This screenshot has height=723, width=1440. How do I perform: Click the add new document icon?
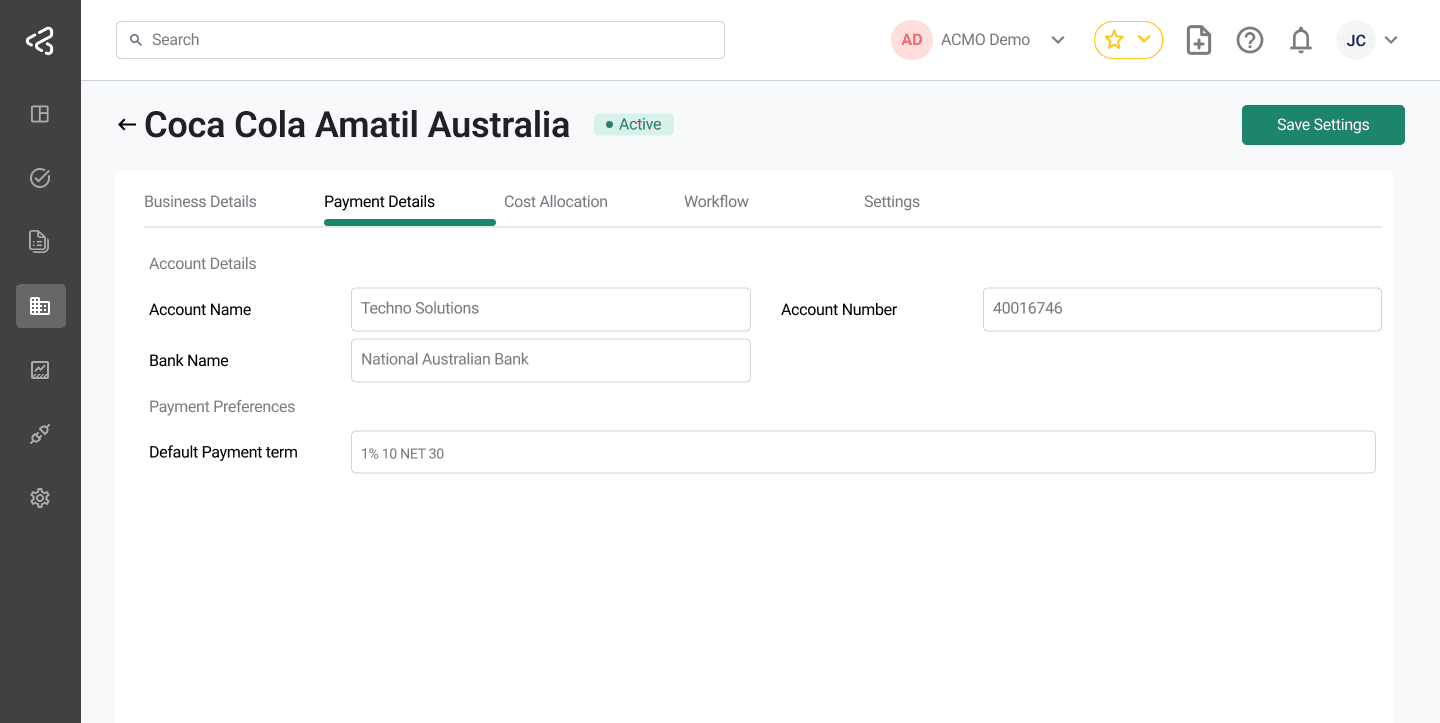click(1199, 40)
